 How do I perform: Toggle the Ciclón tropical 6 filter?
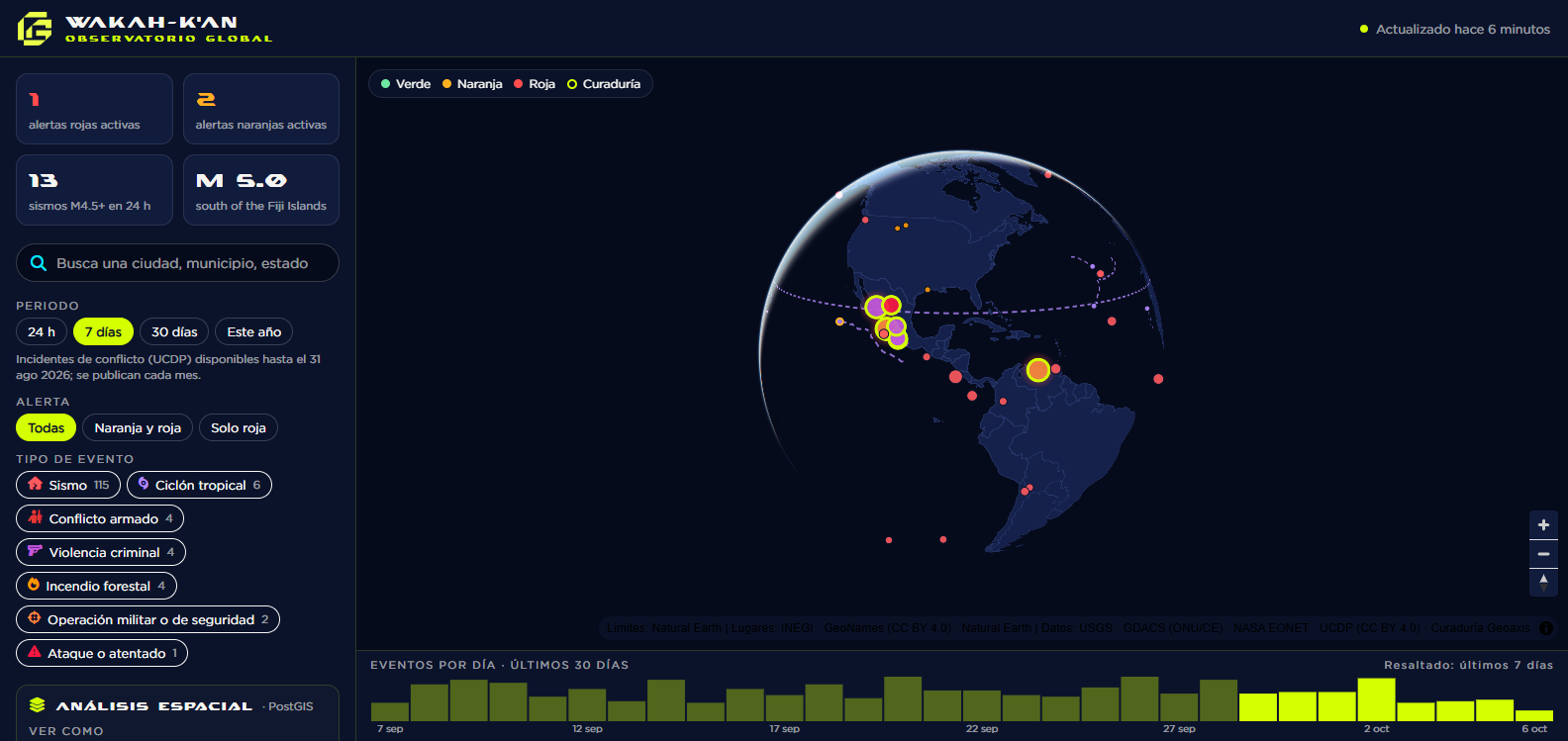coord(199,485)
